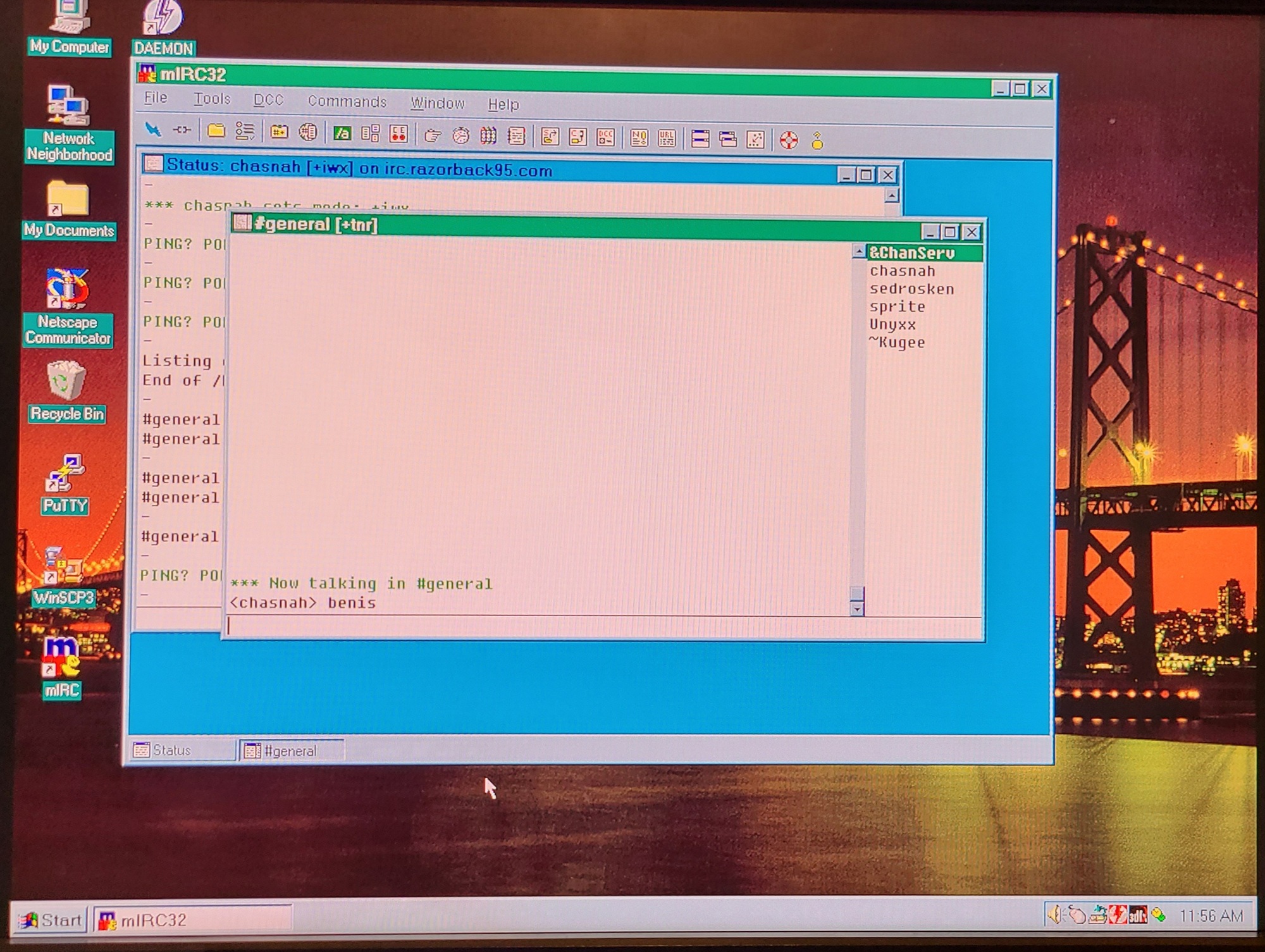1265x952 pixels.
Task: Open the Help menu
Action: coord(503,104)
